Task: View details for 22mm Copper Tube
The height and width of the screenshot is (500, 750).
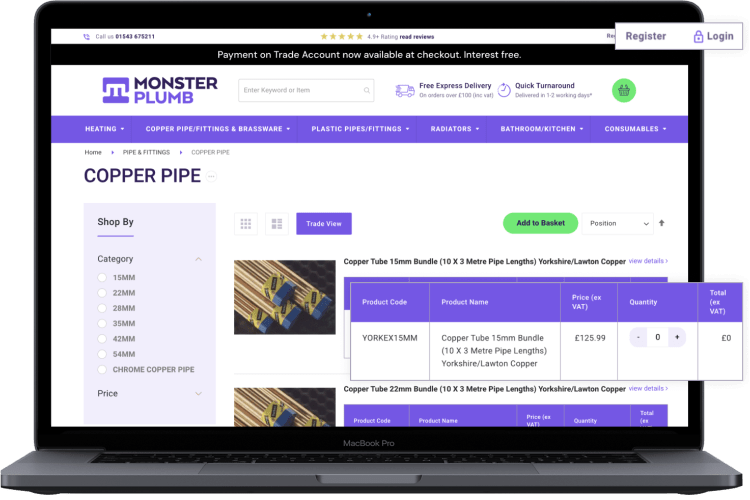Action: (x=648, y=388)
